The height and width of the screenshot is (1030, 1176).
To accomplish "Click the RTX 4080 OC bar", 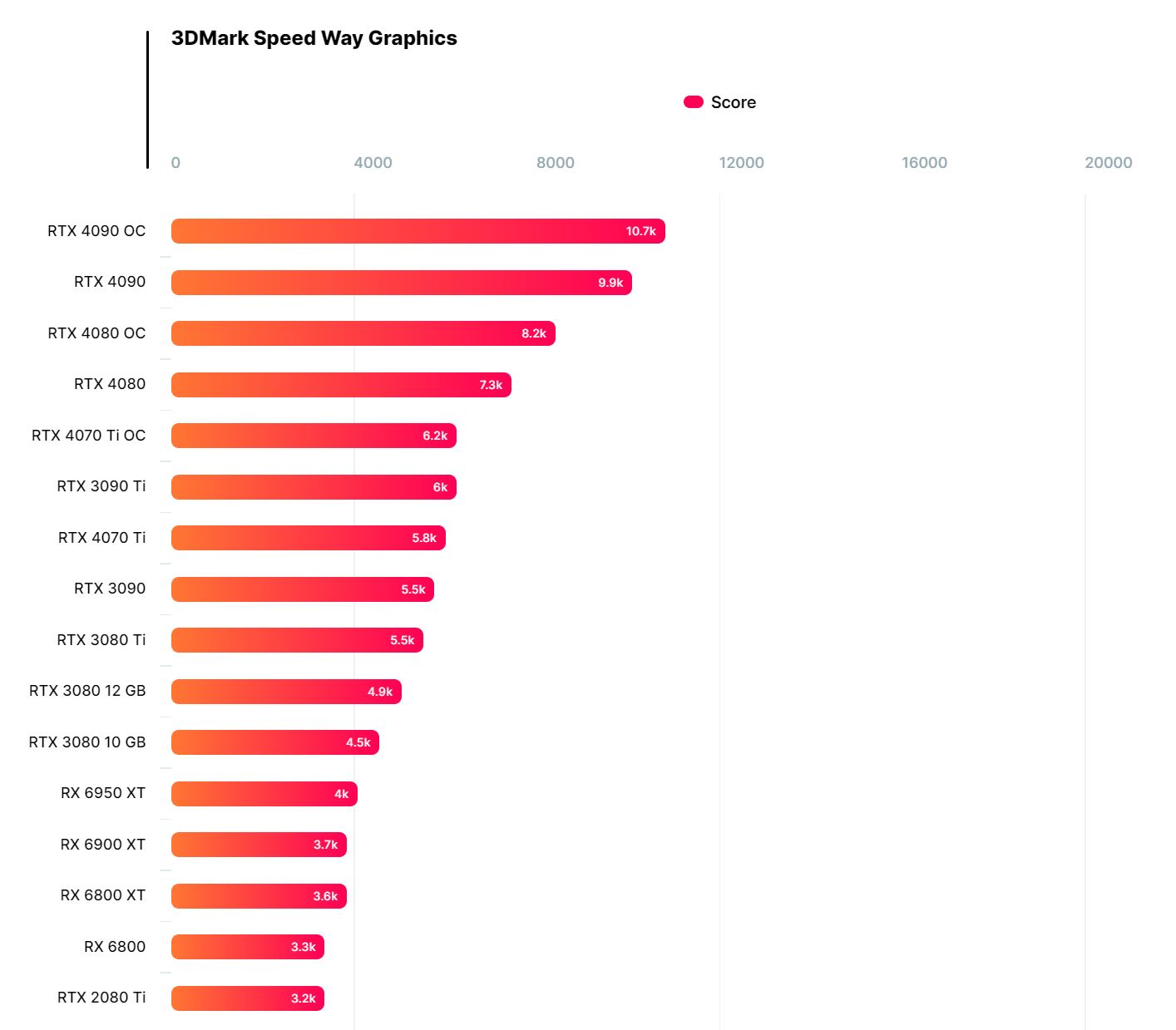I will (x=363, y=333).
